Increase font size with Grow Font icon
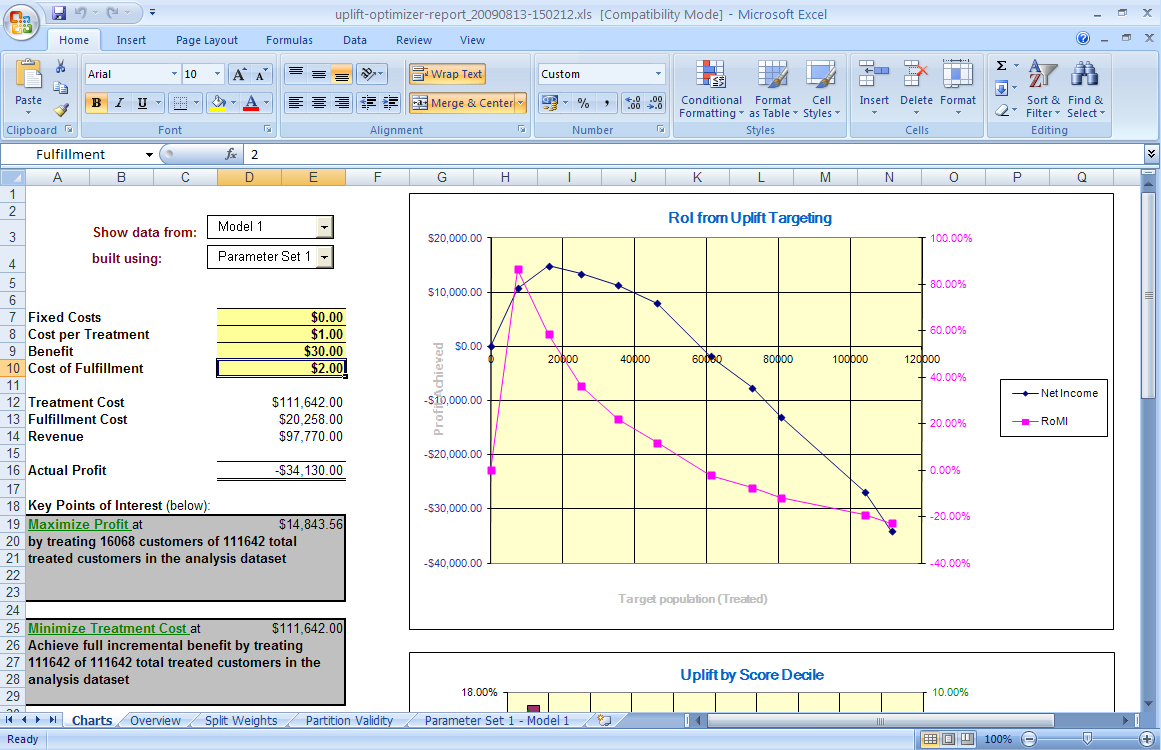Viewport: 1161px width, 750px height. (239, 74)
